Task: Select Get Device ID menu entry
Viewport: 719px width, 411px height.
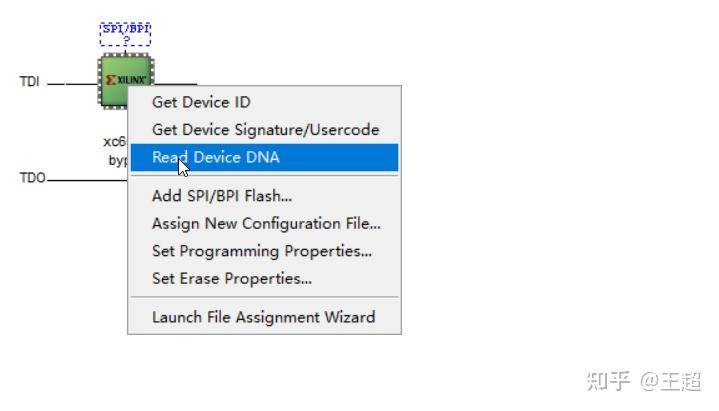Action: click(x=201, y=102)
